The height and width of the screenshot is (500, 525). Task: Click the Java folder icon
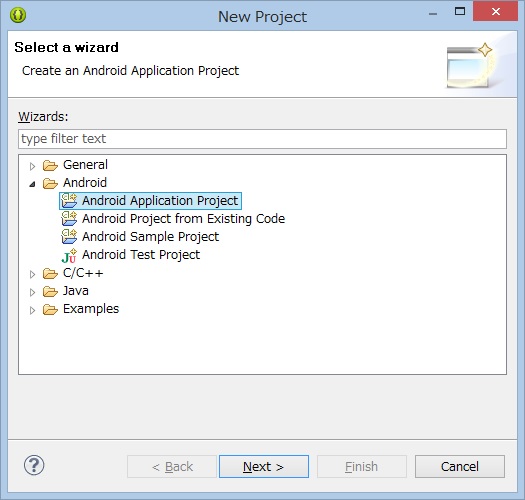(50, 292)
